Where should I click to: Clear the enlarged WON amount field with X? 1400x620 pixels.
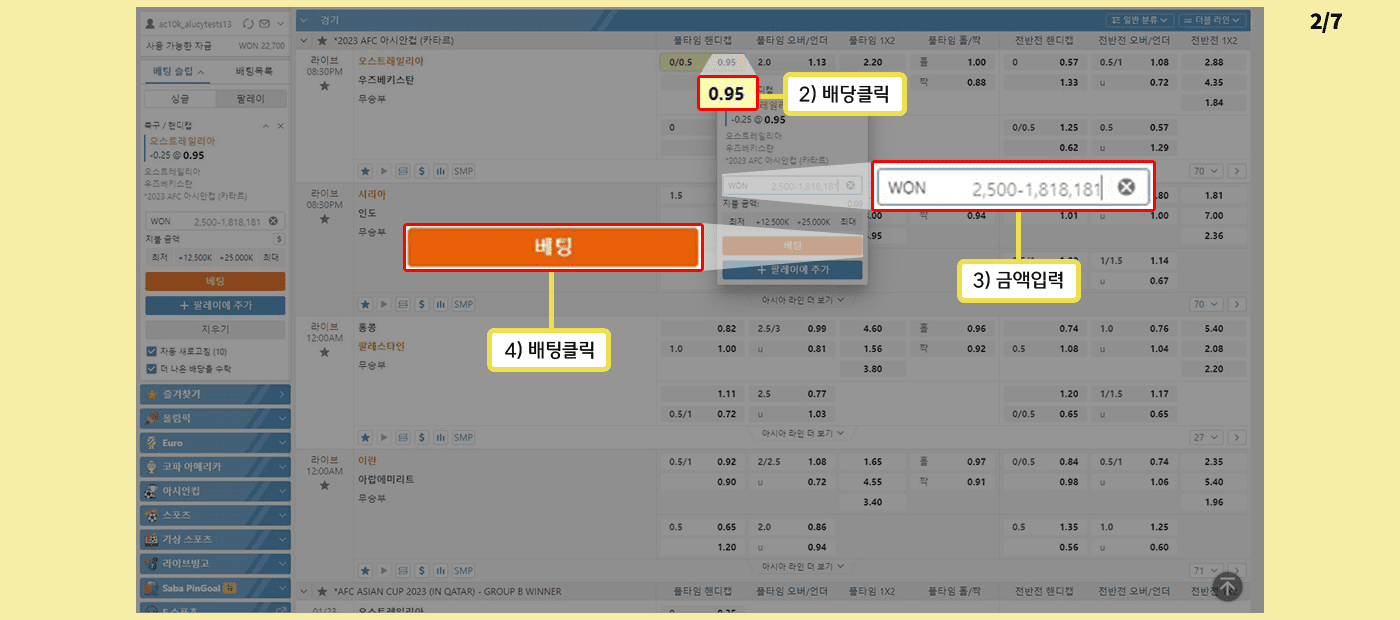pyautogui.click(x=1126, y=187)
